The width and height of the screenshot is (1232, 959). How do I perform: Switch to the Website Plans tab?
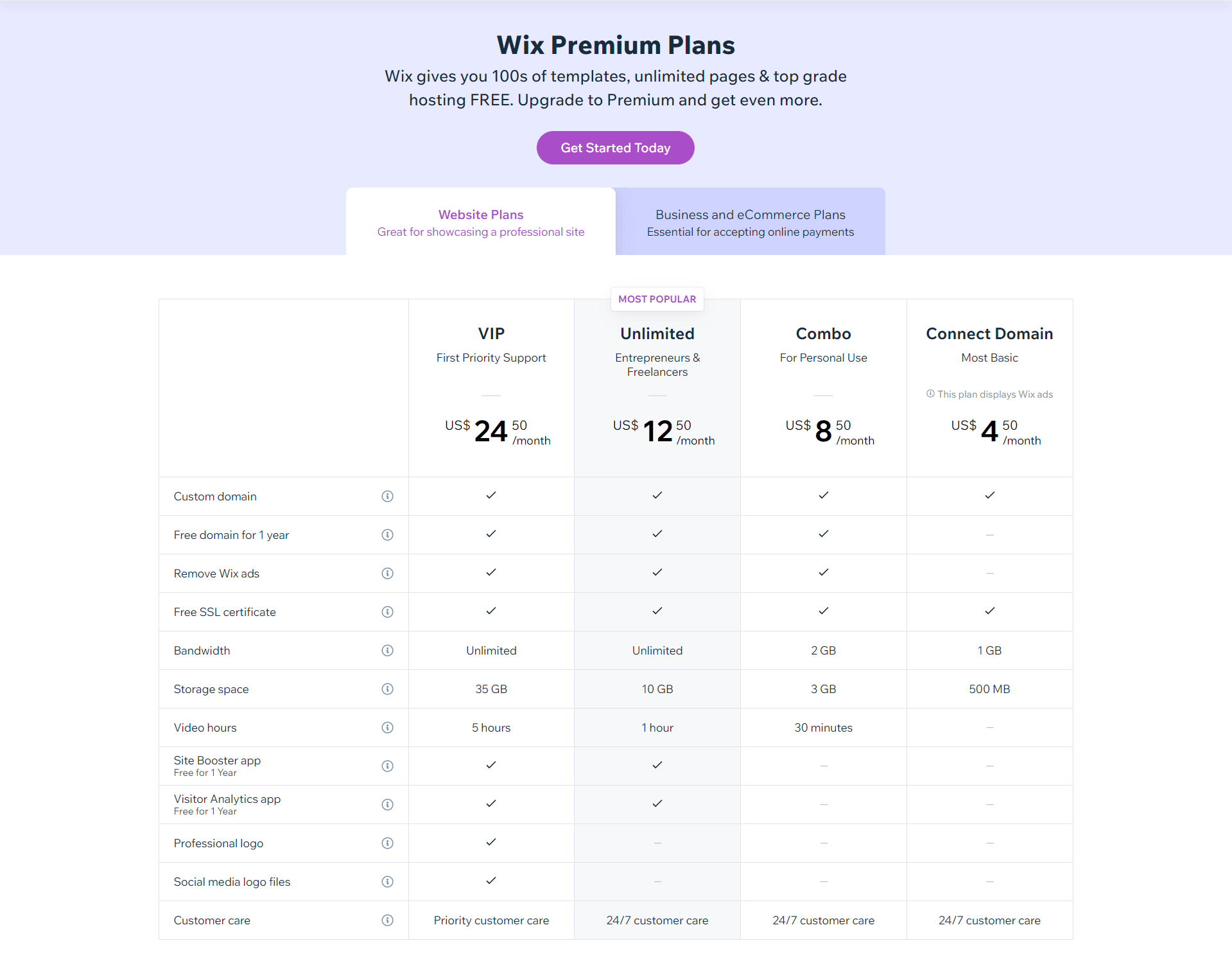[480, 222]
